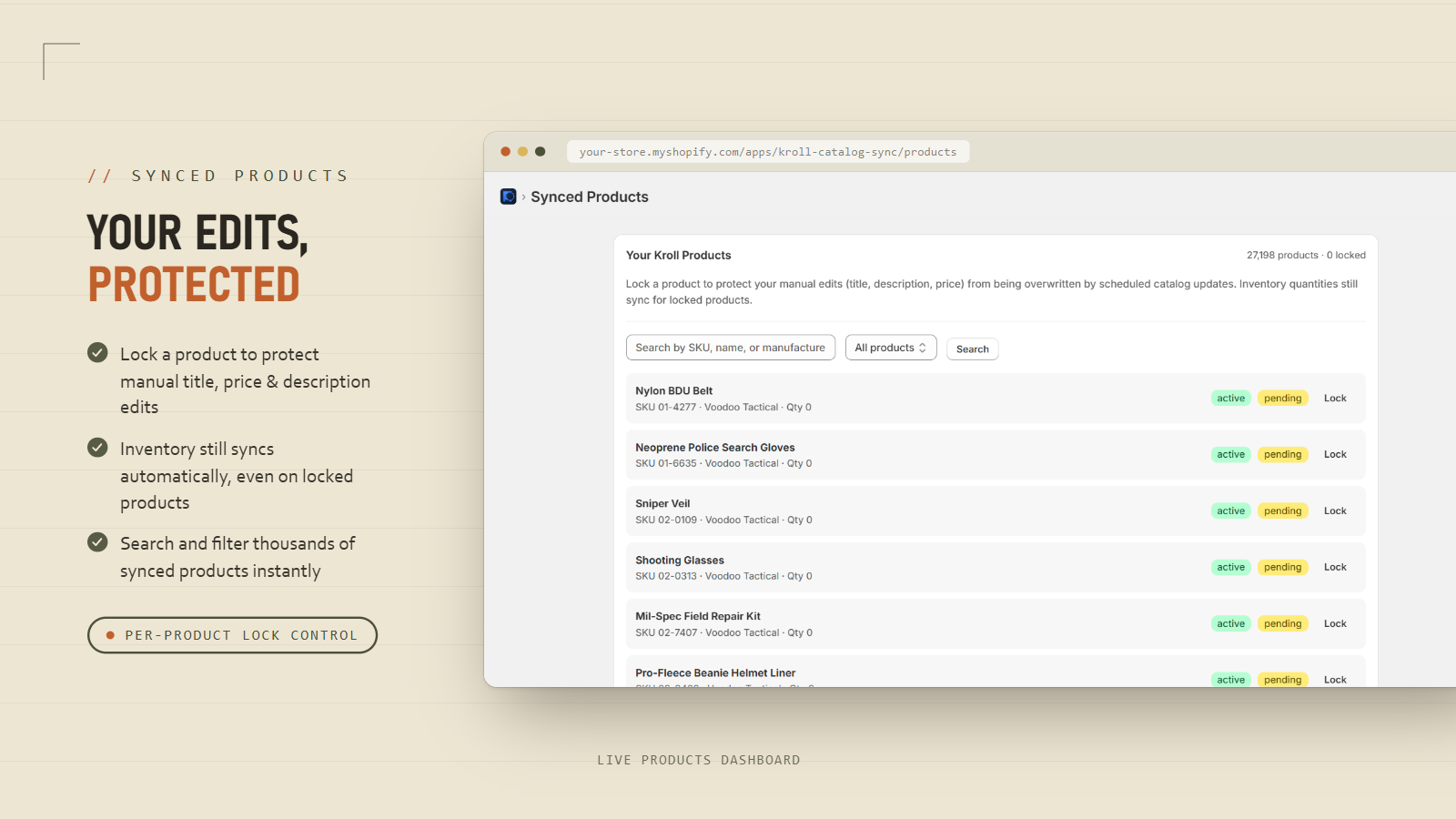Lock the Nylon BDU Belt product
1456x819 pixels.
1335,399
